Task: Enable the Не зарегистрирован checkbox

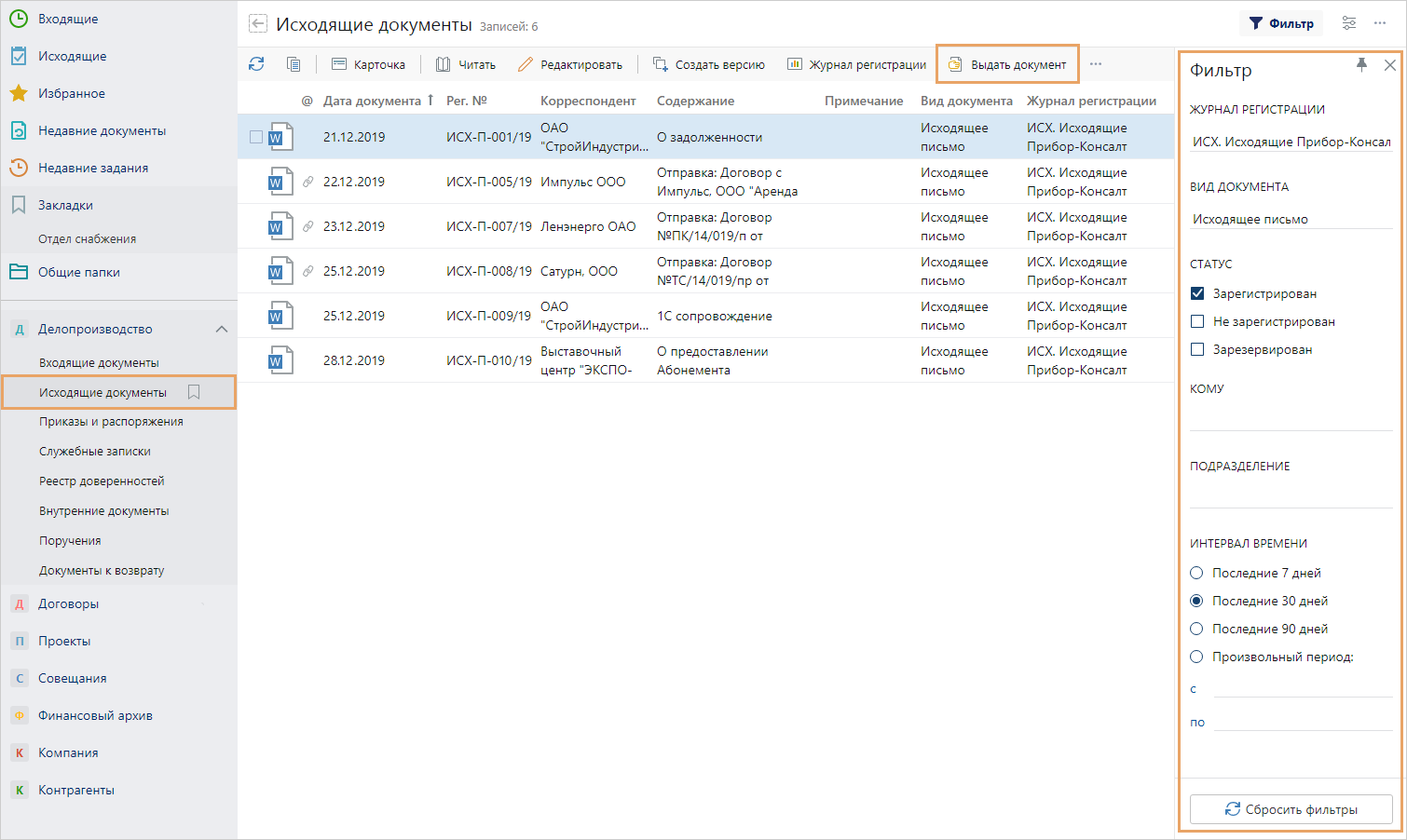Action: (1198, 321)
